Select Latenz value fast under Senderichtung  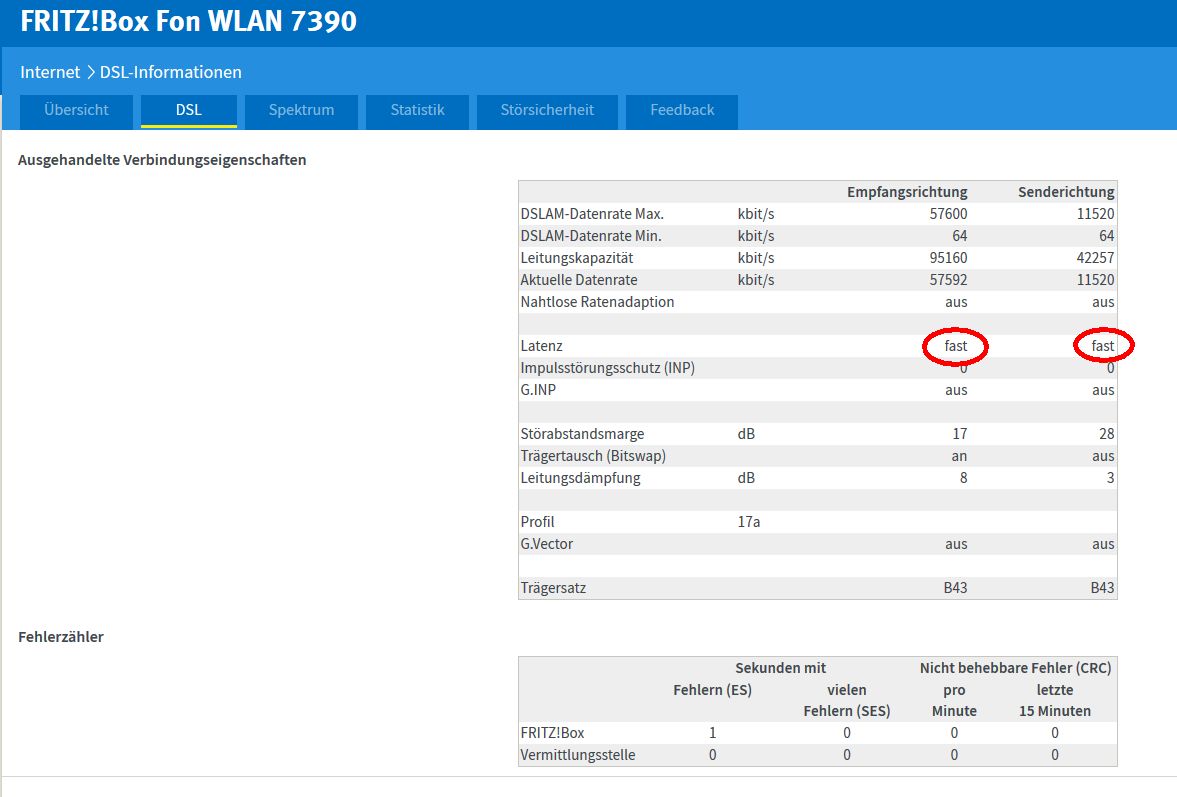1103,346
